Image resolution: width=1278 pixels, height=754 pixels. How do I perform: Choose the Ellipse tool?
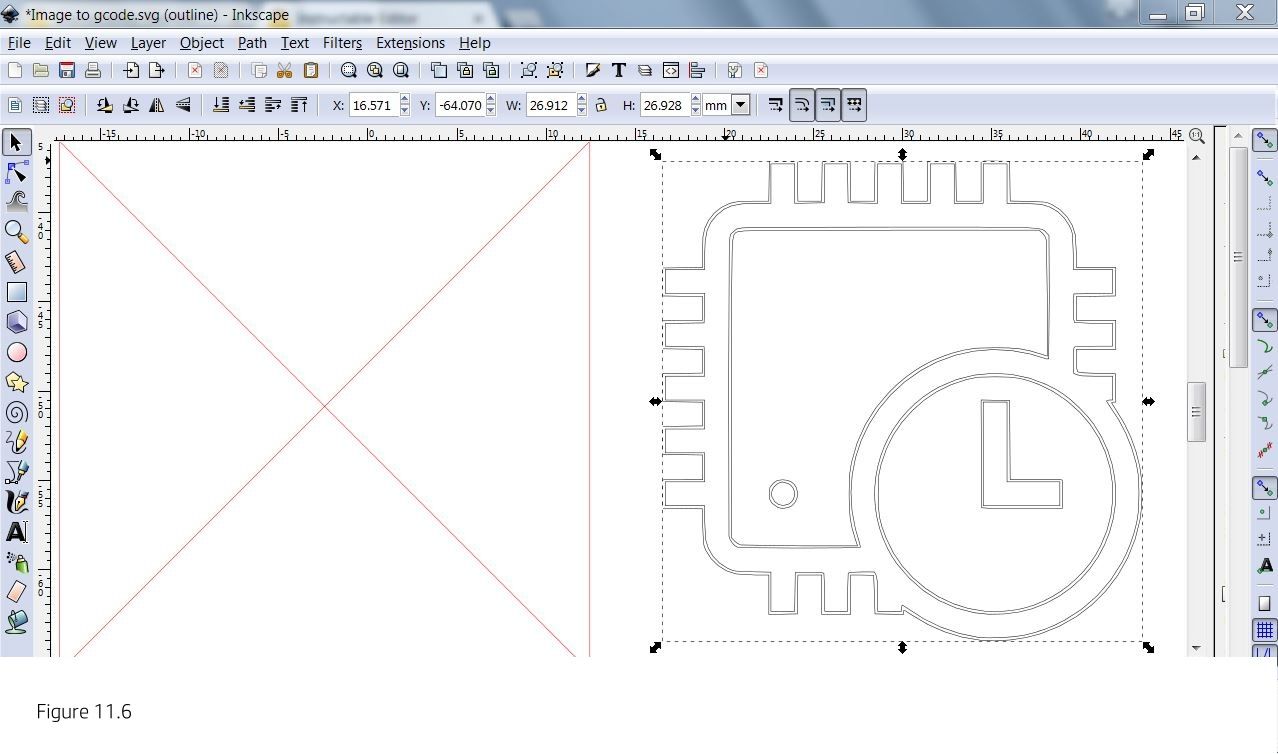16,351
